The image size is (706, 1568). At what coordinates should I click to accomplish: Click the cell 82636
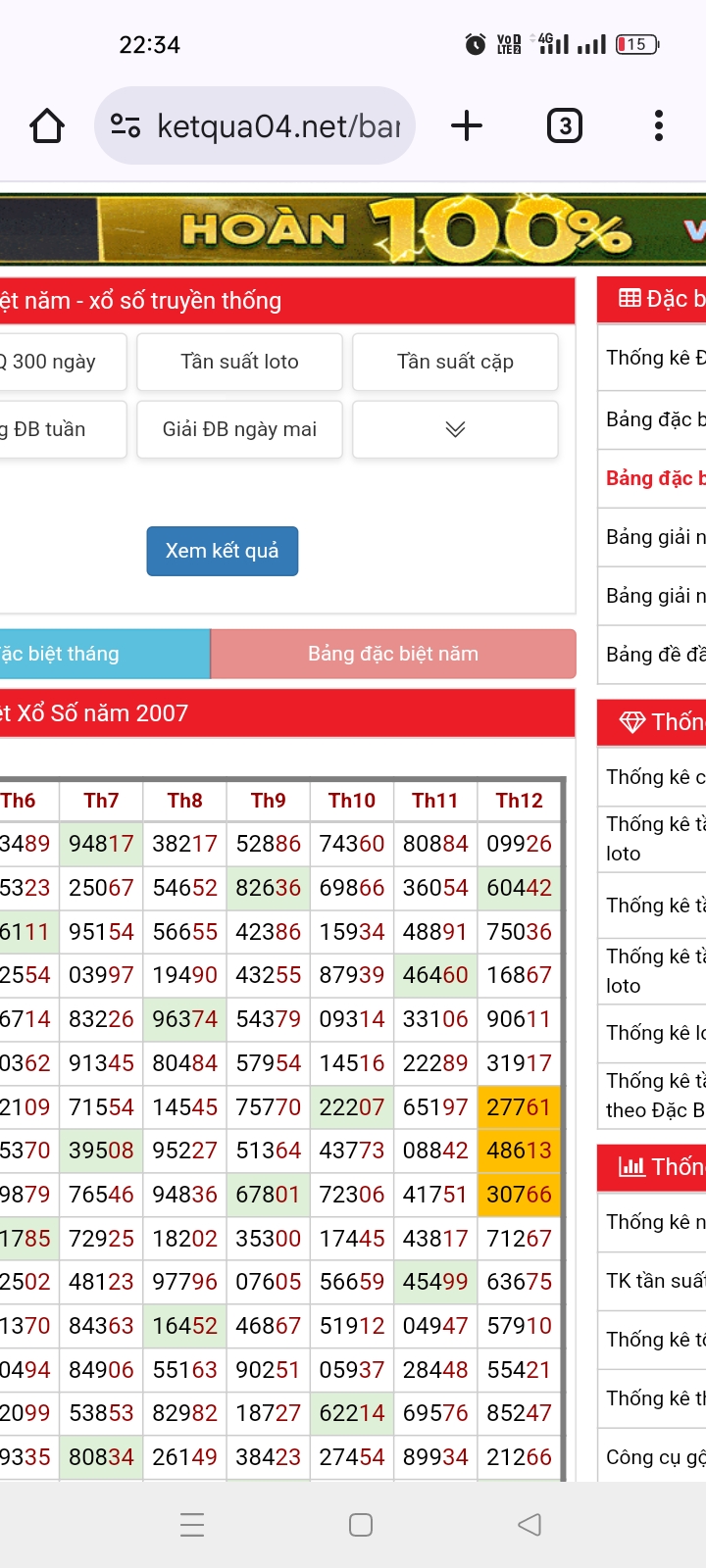coord(268,888)
